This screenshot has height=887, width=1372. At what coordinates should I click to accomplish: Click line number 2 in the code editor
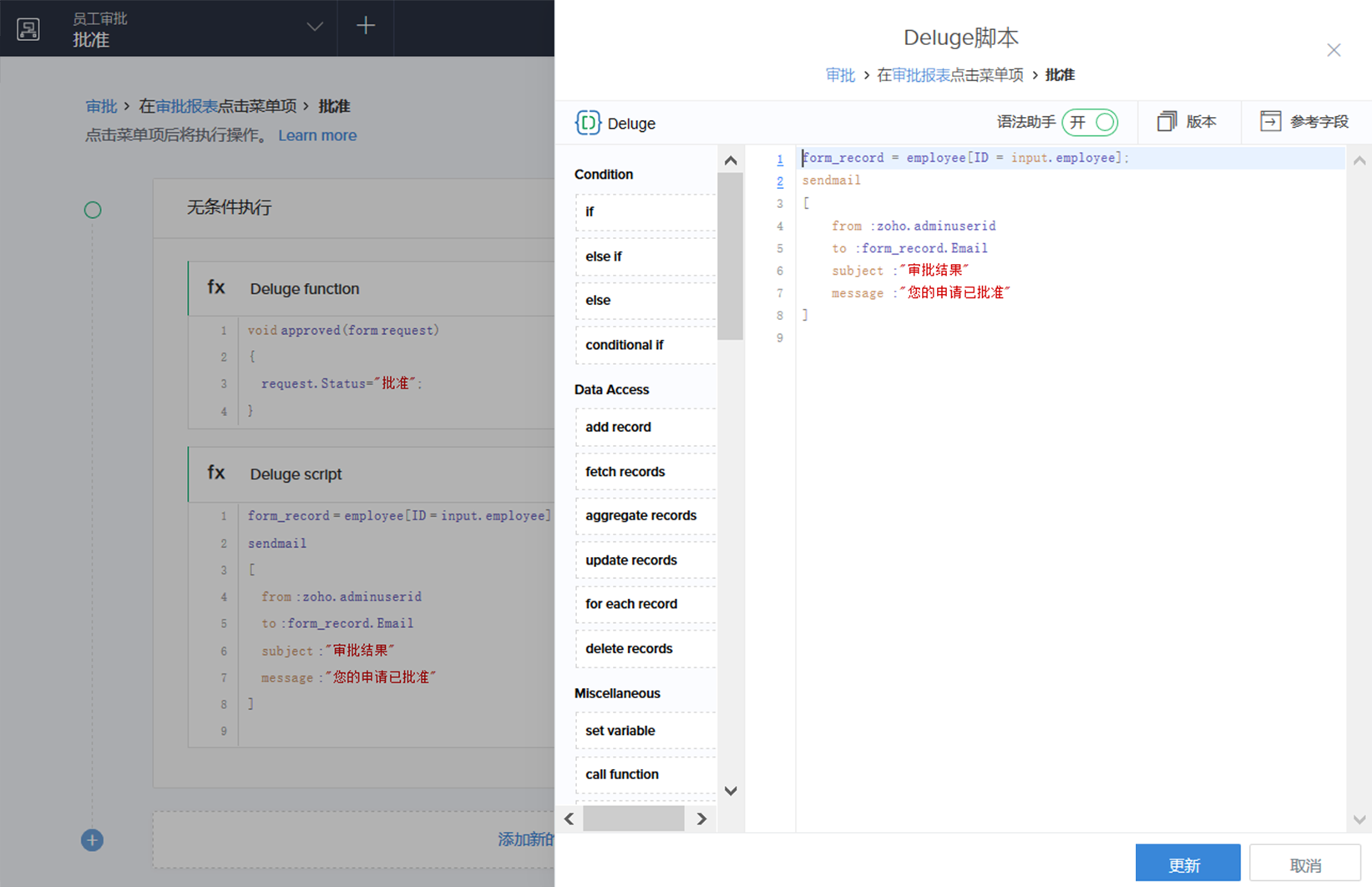(780, 181)
